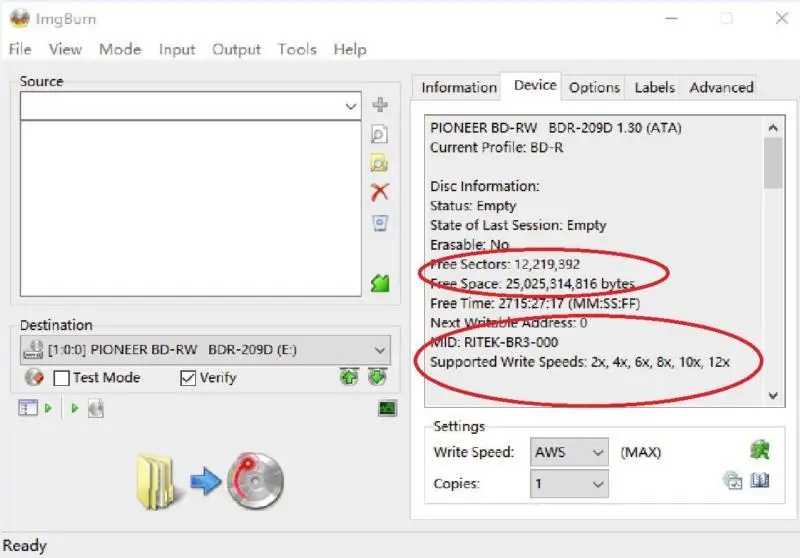The height and width of the screenshot is (558, 800).
Task: Click the green down-arrow load tray icon
Action: click(x=377, y=377)
